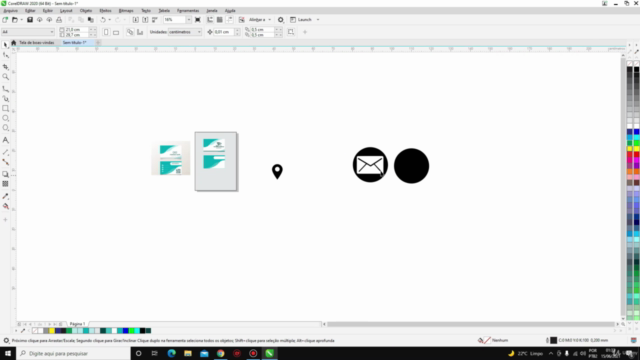Open the Unidades centimetros dropdown
This screenshot has height=360, width=640.
click(x=184, y=32)
